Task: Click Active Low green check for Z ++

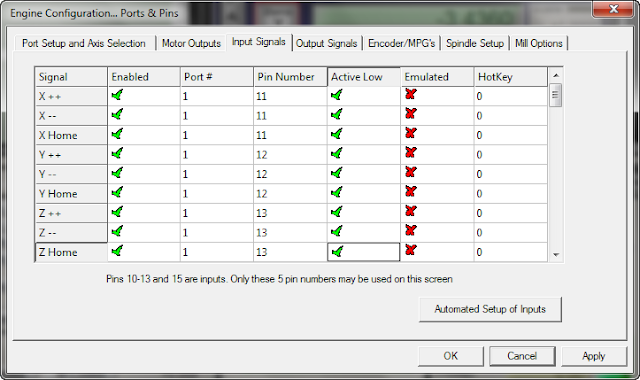Action: coord(337,212)
